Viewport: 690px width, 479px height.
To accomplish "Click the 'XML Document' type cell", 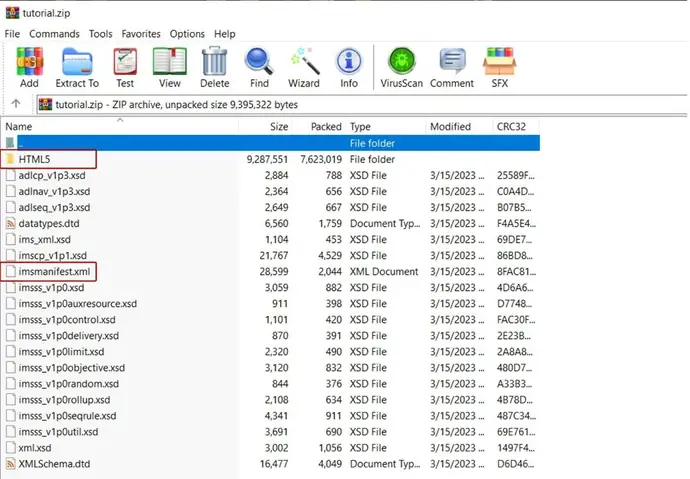I will pos(384,271).
